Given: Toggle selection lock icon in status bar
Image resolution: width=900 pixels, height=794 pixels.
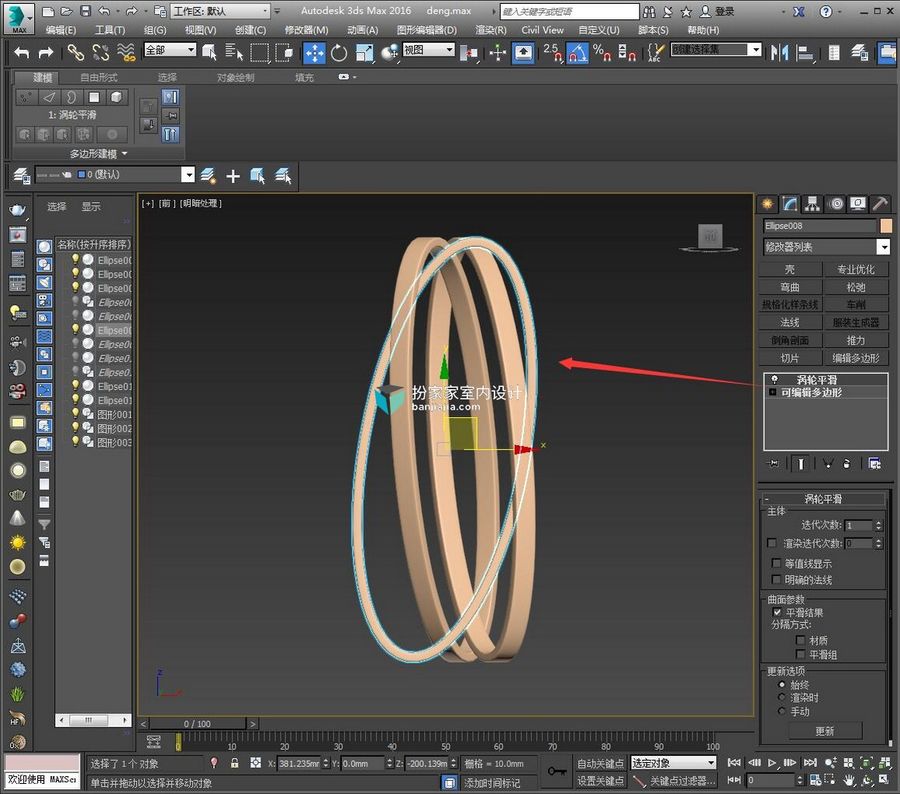Looking at the screenshot, I should pos(234,763).
